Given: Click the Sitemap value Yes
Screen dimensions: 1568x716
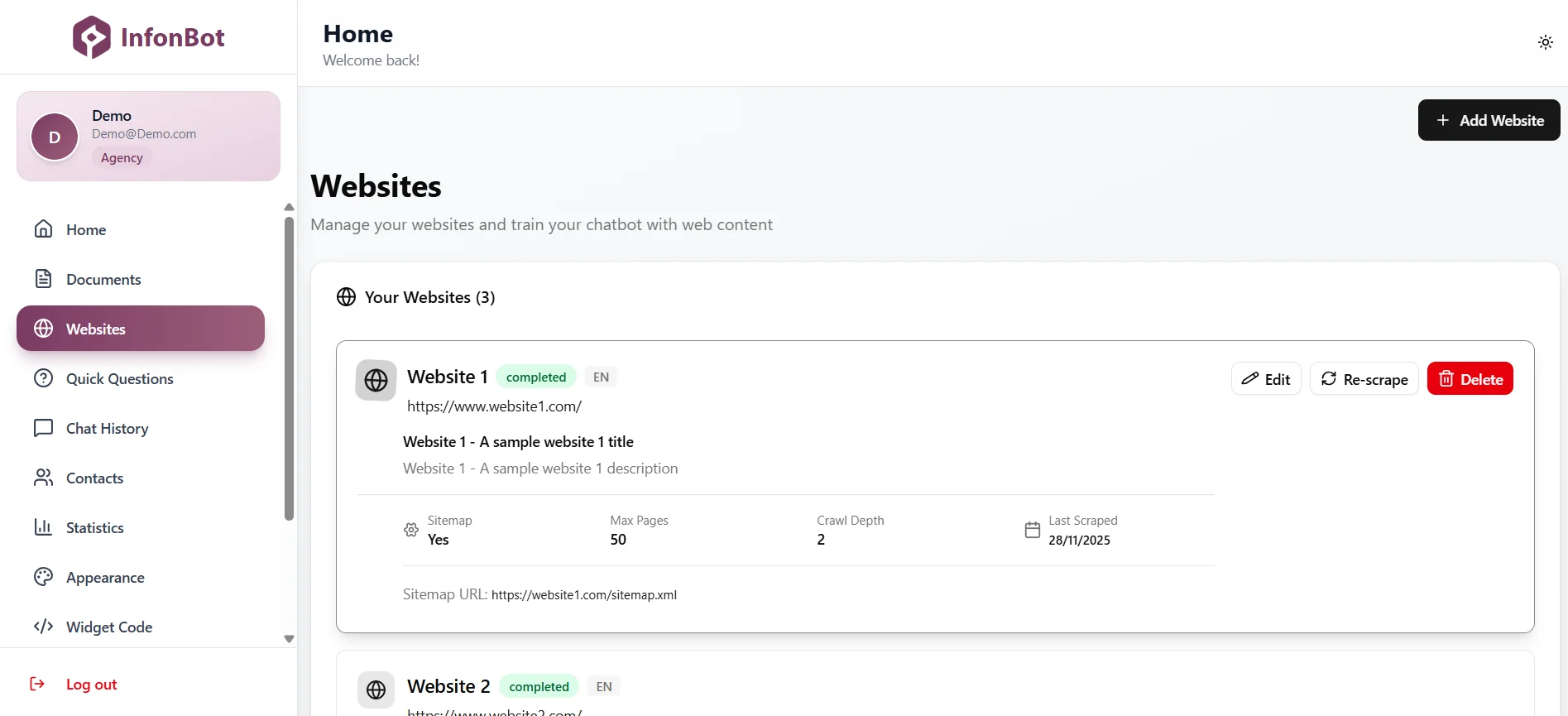Looking at the screenshot, I should 438,540.
